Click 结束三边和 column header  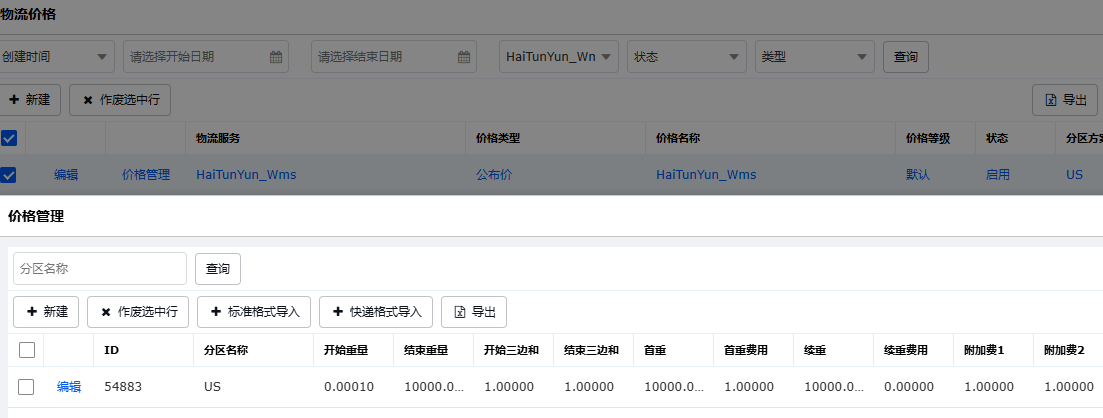592,350
